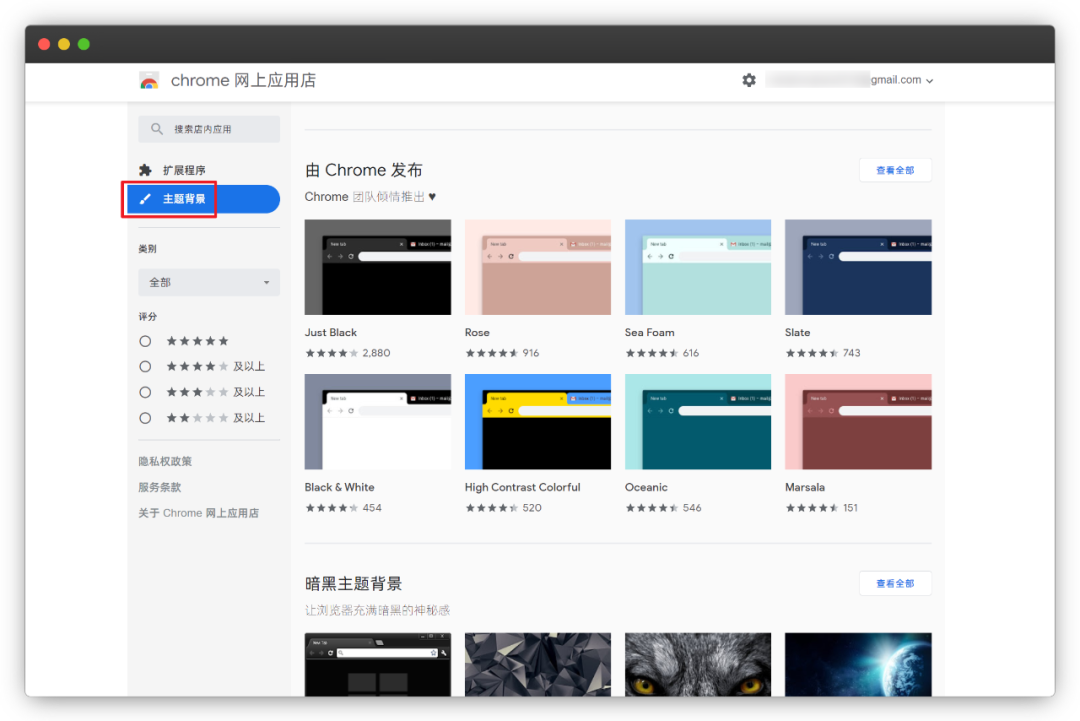Open the Sea Foam theme thumbnail
Viewport: 1080px width, 721px height.
pos(698,267)
